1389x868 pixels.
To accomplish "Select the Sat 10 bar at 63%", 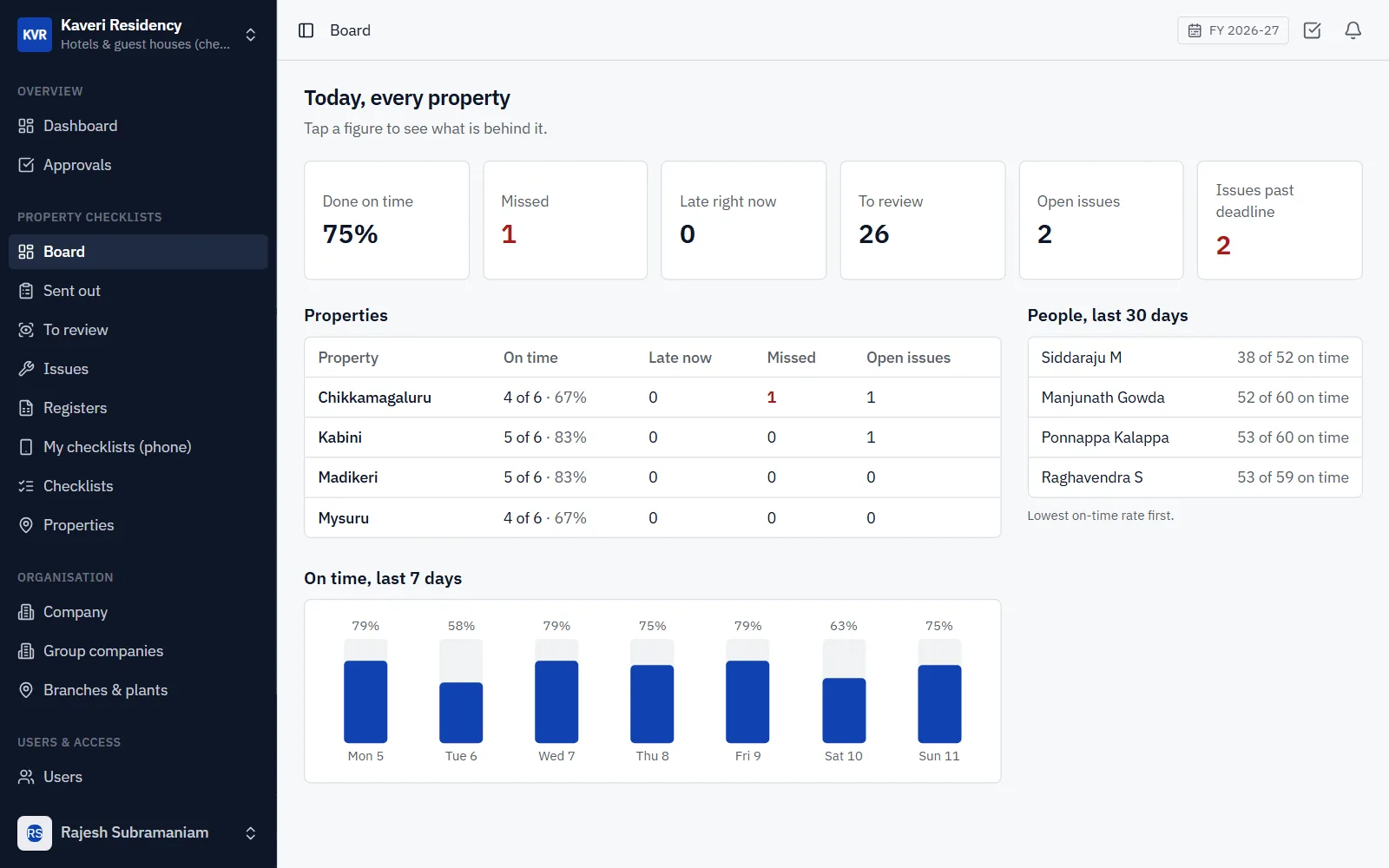I will coord(844,710).
